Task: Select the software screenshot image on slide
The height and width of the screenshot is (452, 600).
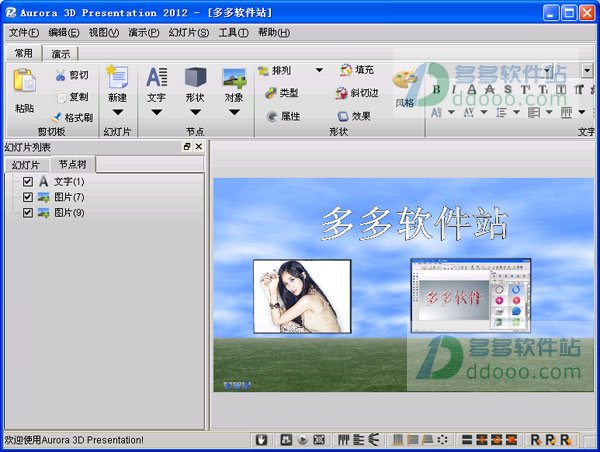Action: [471, 295]
